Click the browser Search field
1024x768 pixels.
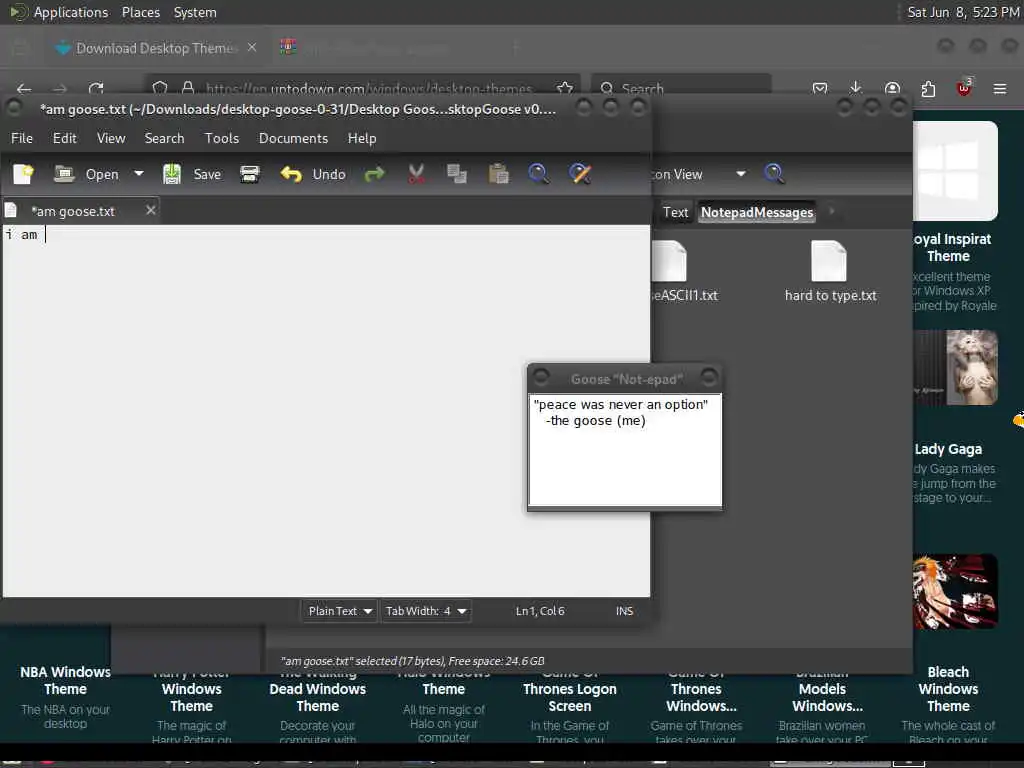(681, 89)
